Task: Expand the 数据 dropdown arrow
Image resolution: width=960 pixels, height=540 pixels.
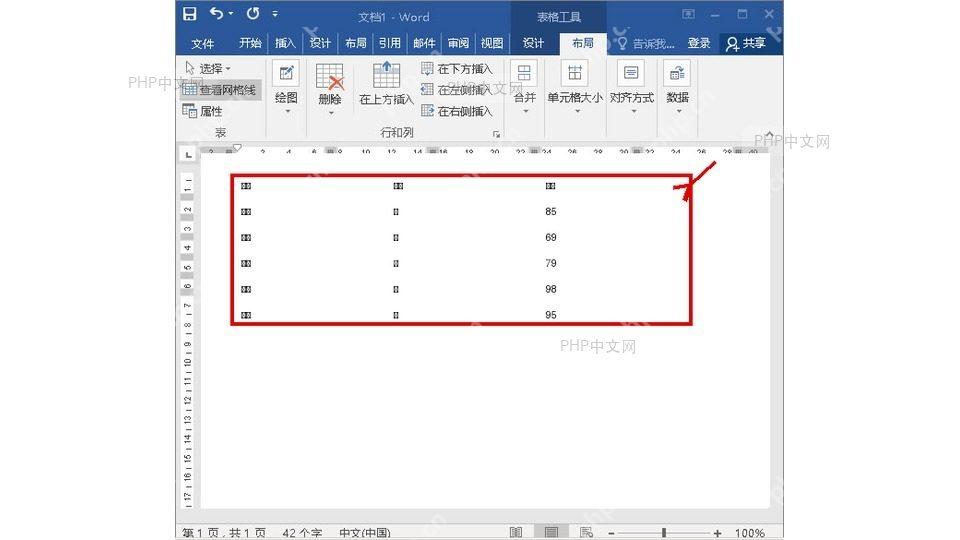Action: click(679, 111)
